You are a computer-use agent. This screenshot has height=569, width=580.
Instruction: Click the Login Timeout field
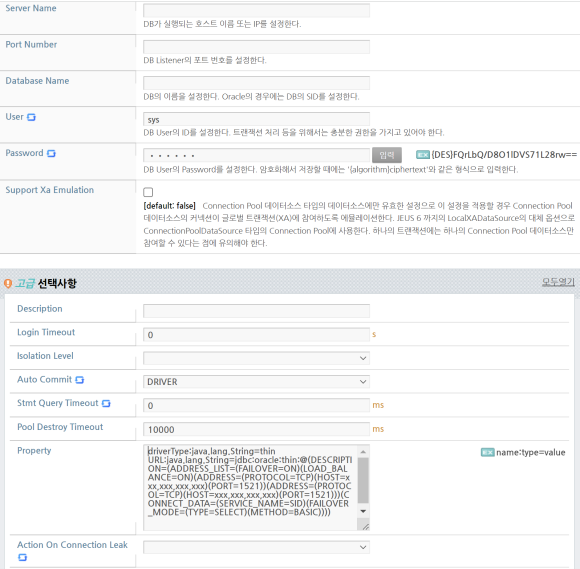pyautogui.click(x=256, y=334)
